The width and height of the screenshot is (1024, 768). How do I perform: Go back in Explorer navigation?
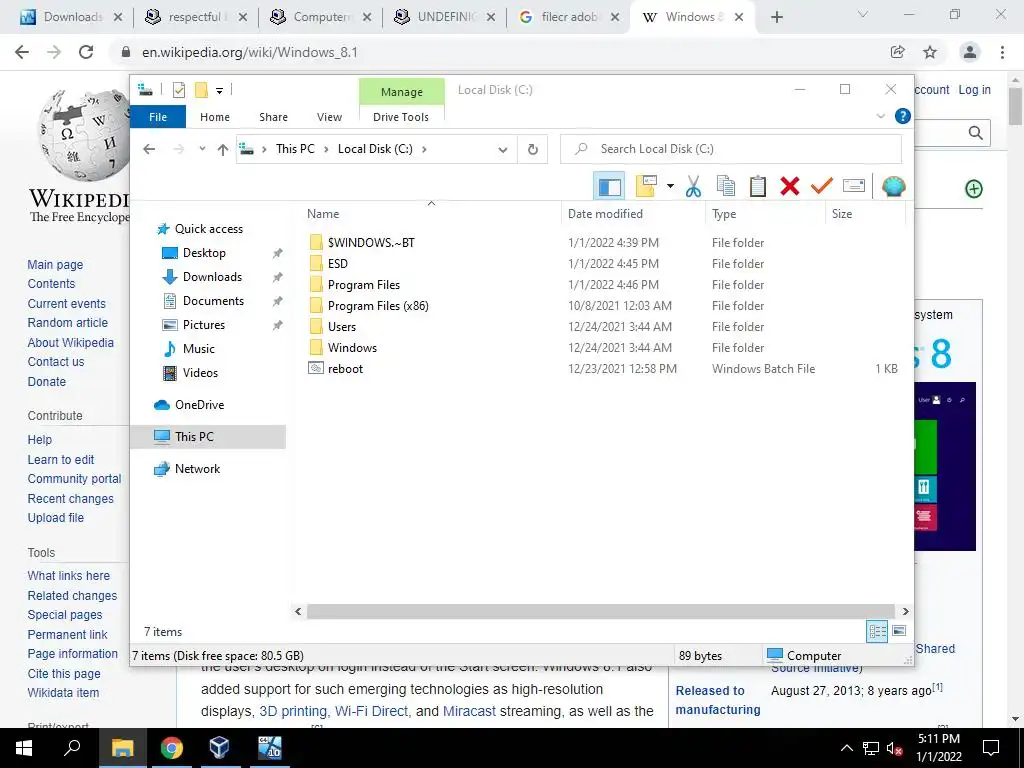point(149,150)
